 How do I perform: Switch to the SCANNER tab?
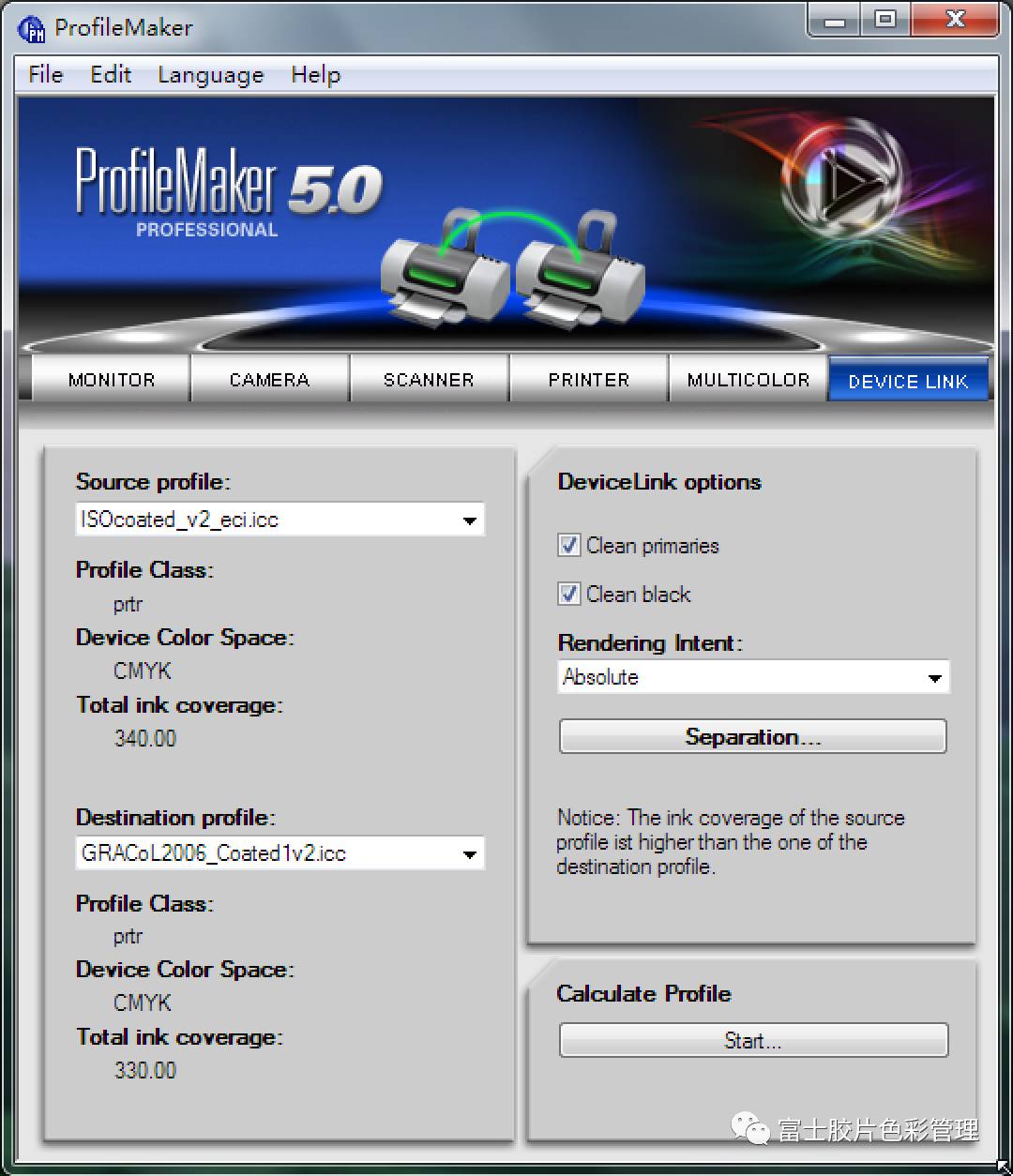[x=430, y=379]
